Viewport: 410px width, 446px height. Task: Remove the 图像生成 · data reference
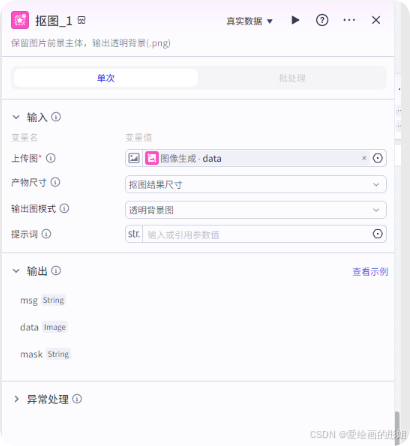click(x=364, y=158)
